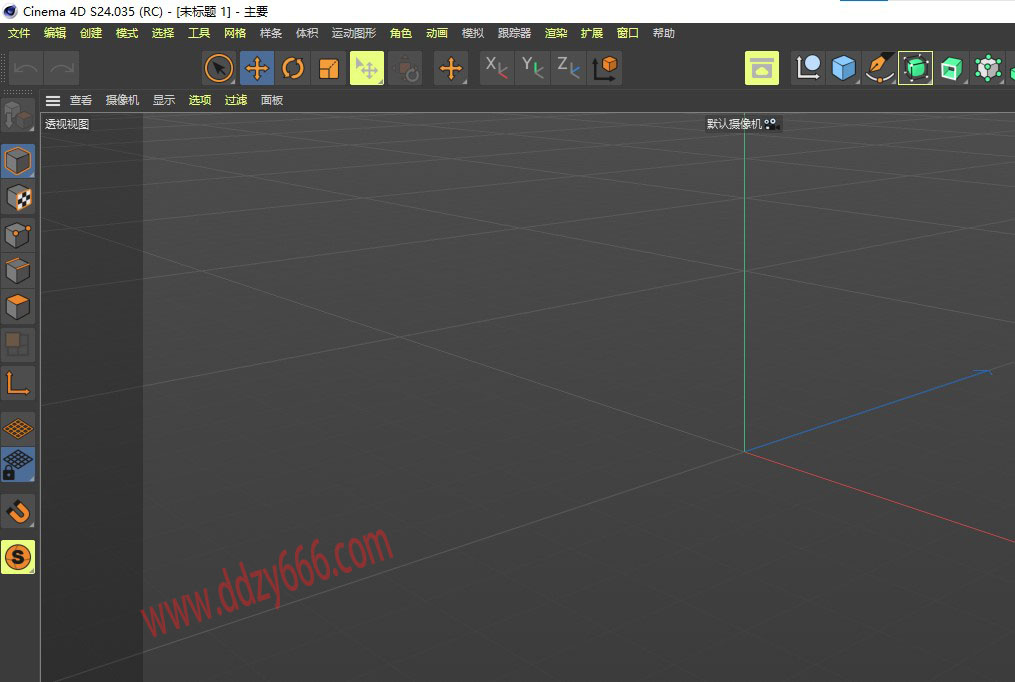This screenshot has height=682, width=1015.
Task: Open the 角色 menu
Action: (401, 33)
